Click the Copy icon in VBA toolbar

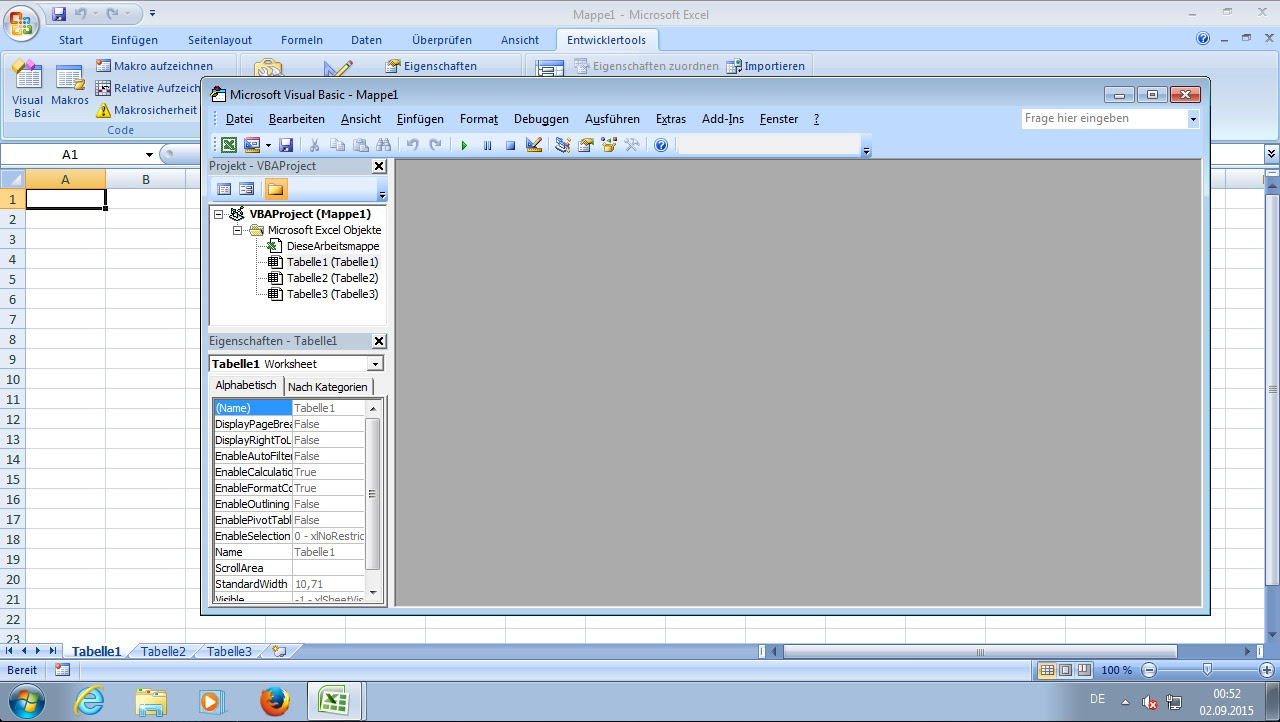point(337,145)
